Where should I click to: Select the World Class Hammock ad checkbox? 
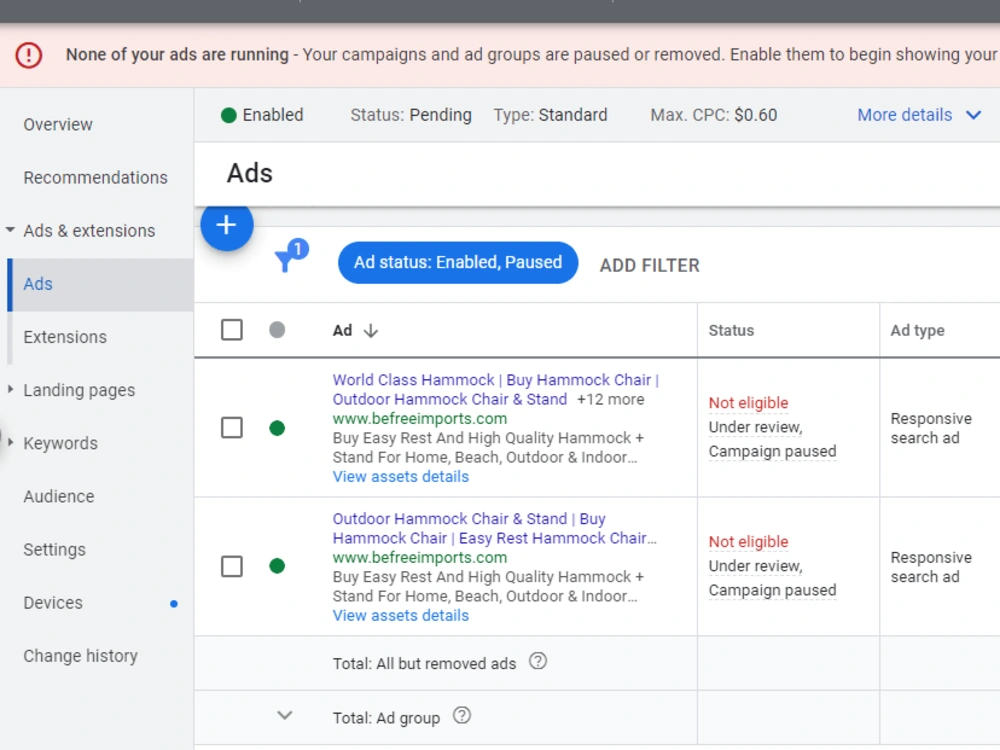pos(232,427)
